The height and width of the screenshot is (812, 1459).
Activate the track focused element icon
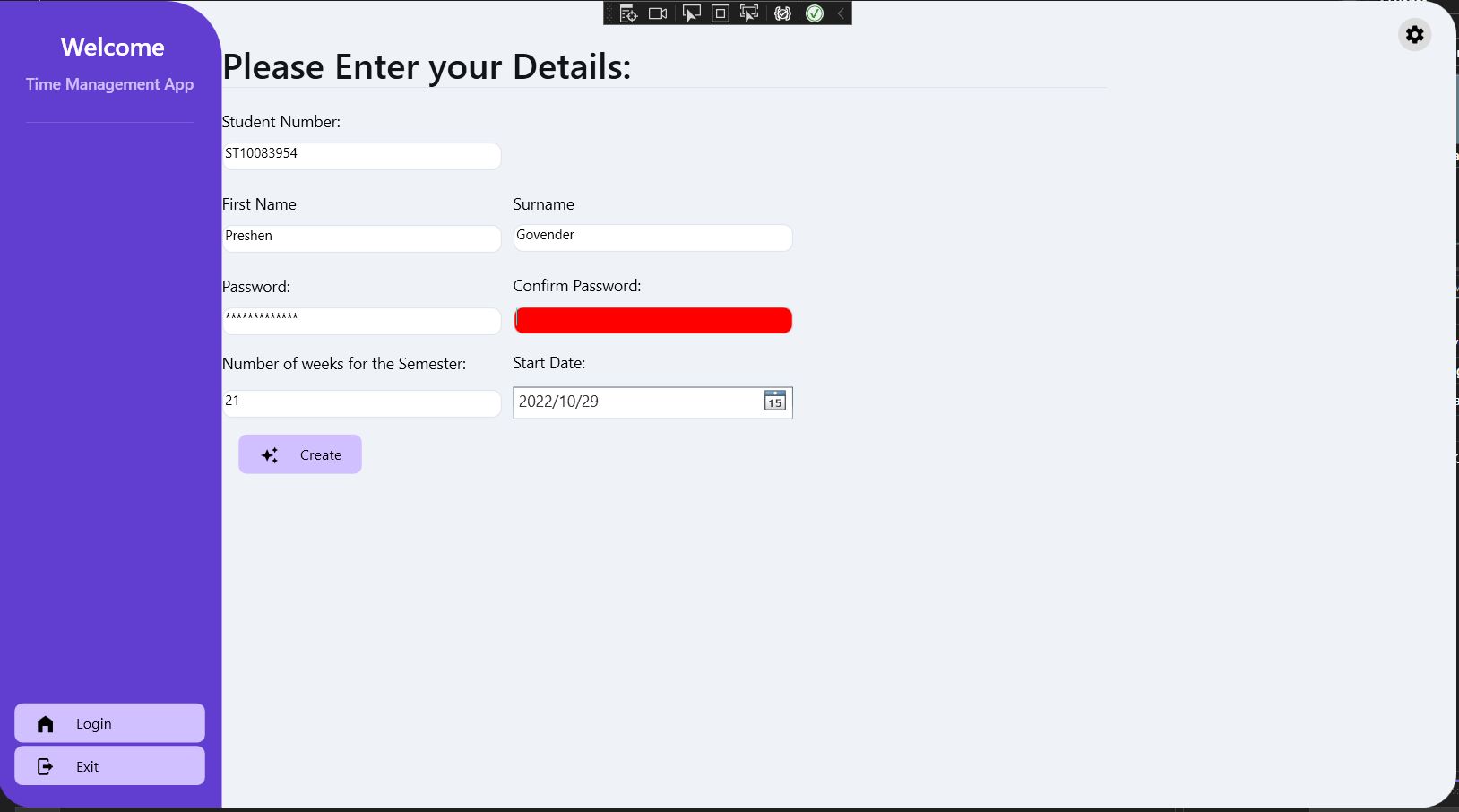[x=752, y=13]
